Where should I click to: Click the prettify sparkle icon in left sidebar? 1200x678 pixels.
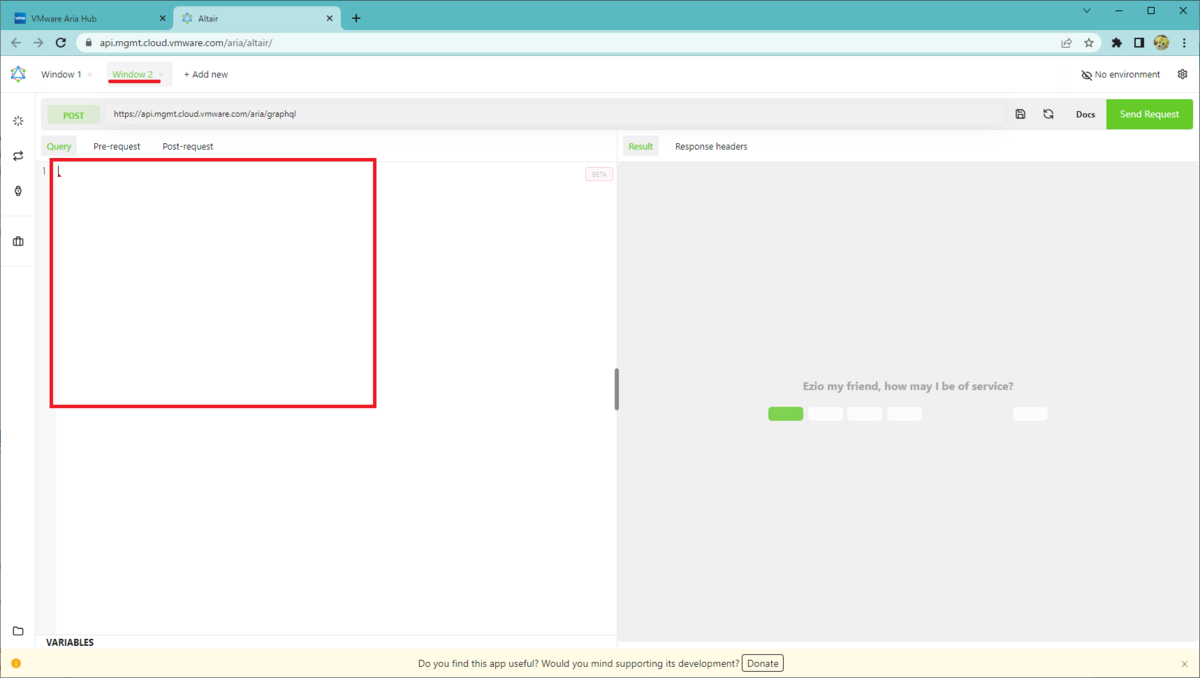pos(18,121)
